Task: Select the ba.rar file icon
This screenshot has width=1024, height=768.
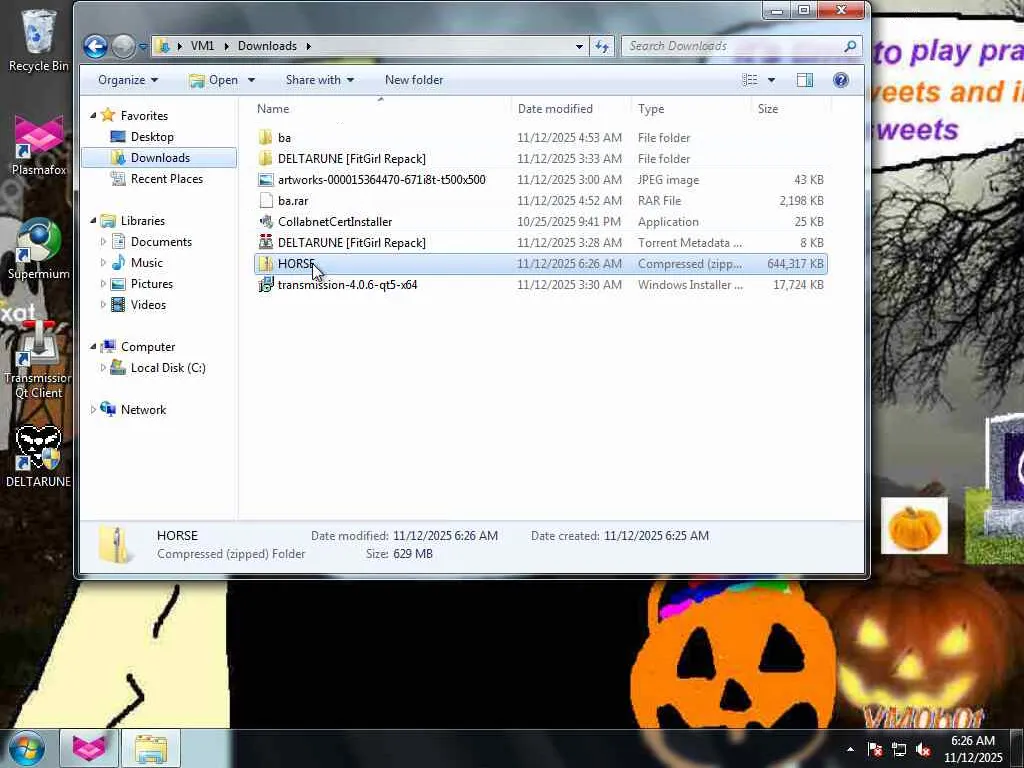Action: (x=265, y=200)
